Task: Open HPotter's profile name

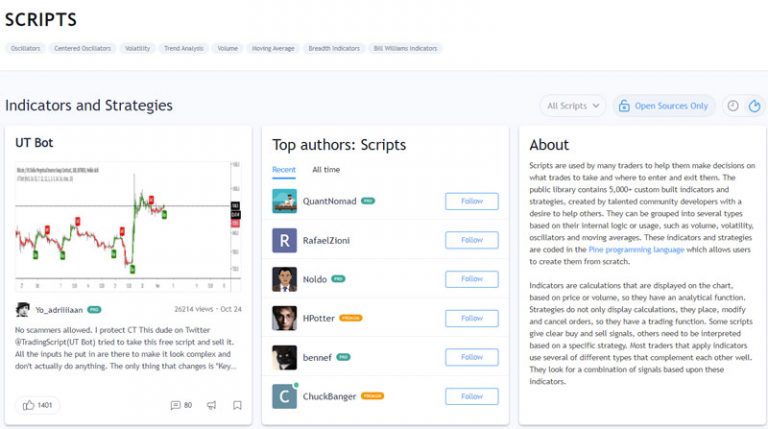Action: coord(318,318)
